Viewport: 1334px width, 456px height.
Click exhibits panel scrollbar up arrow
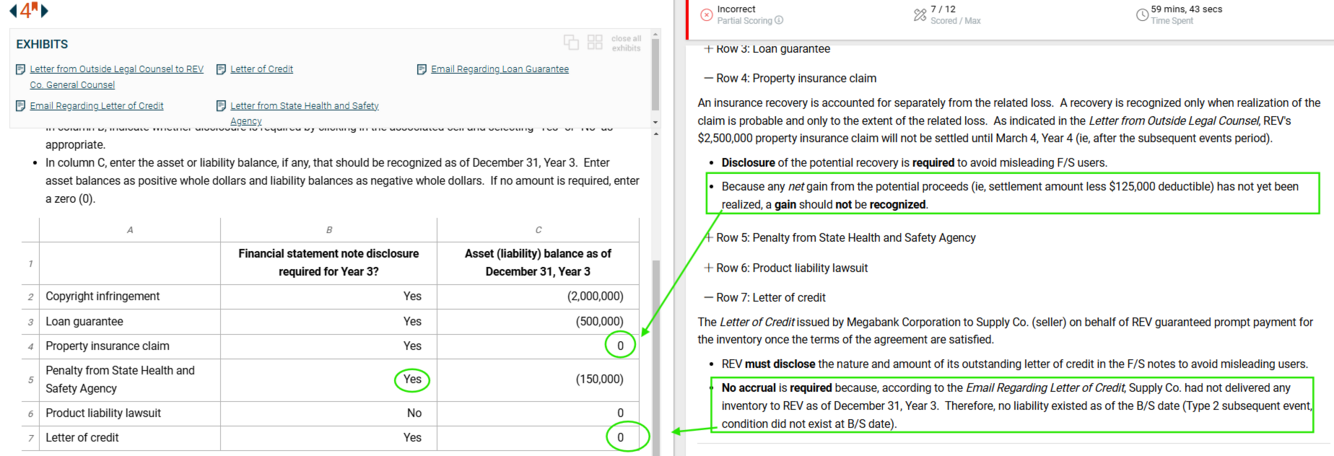656,35
